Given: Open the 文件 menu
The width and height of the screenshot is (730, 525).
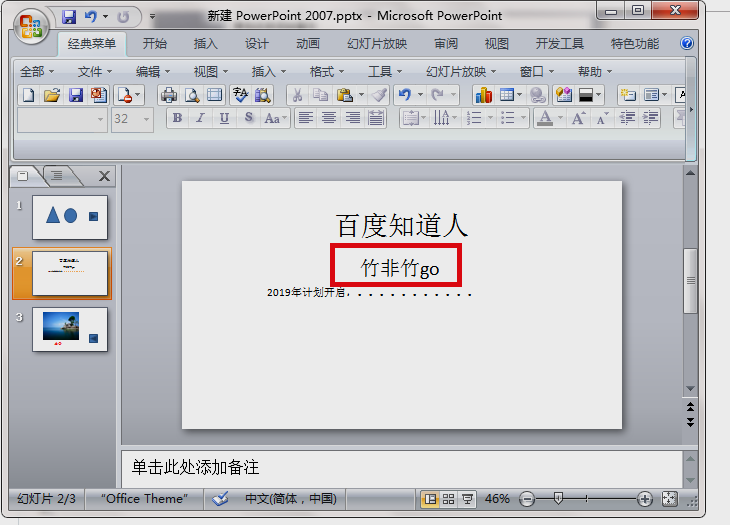Looking at the screenshot, I should (95, 72).
